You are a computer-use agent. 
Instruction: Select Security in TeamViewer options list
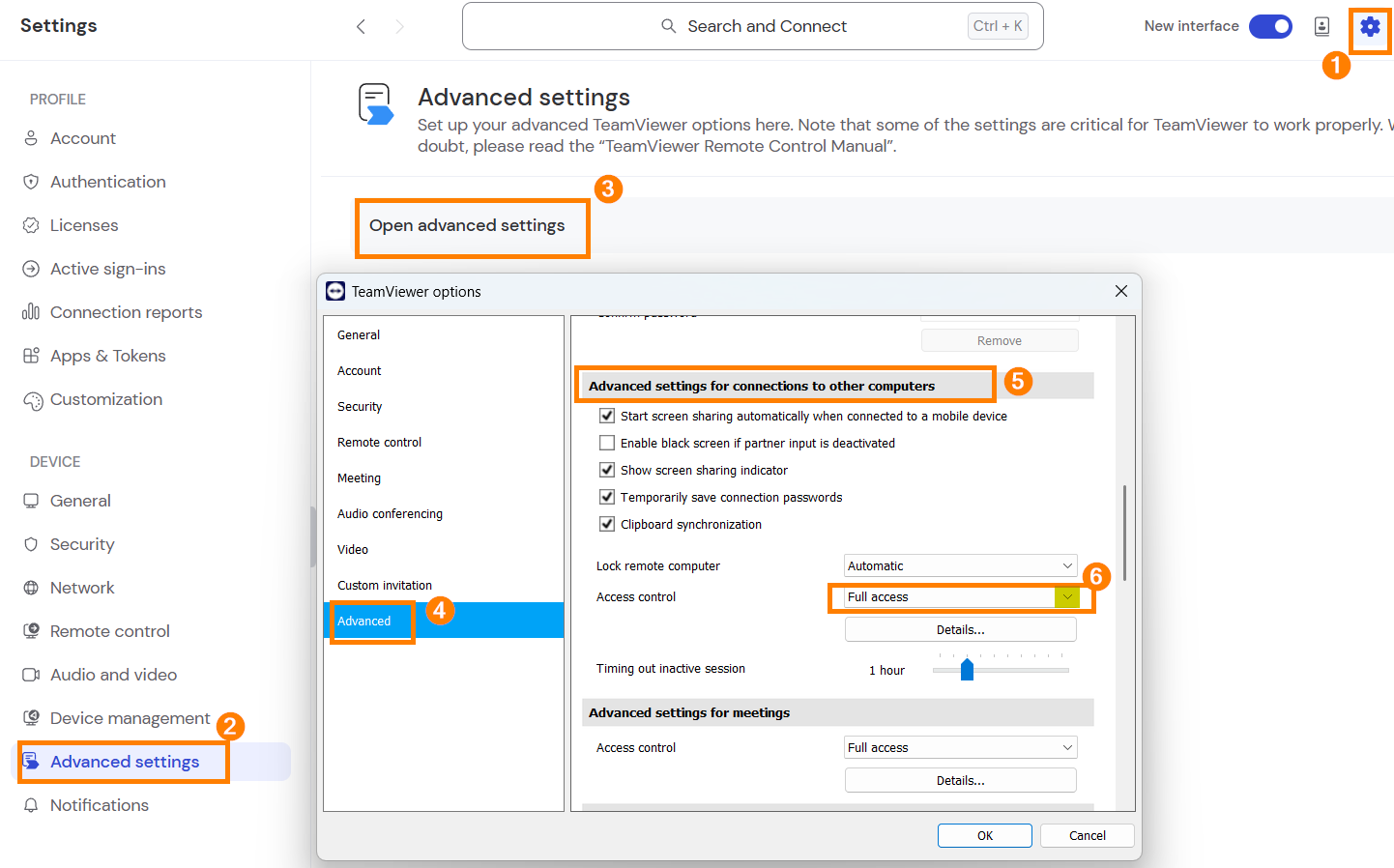444,406
